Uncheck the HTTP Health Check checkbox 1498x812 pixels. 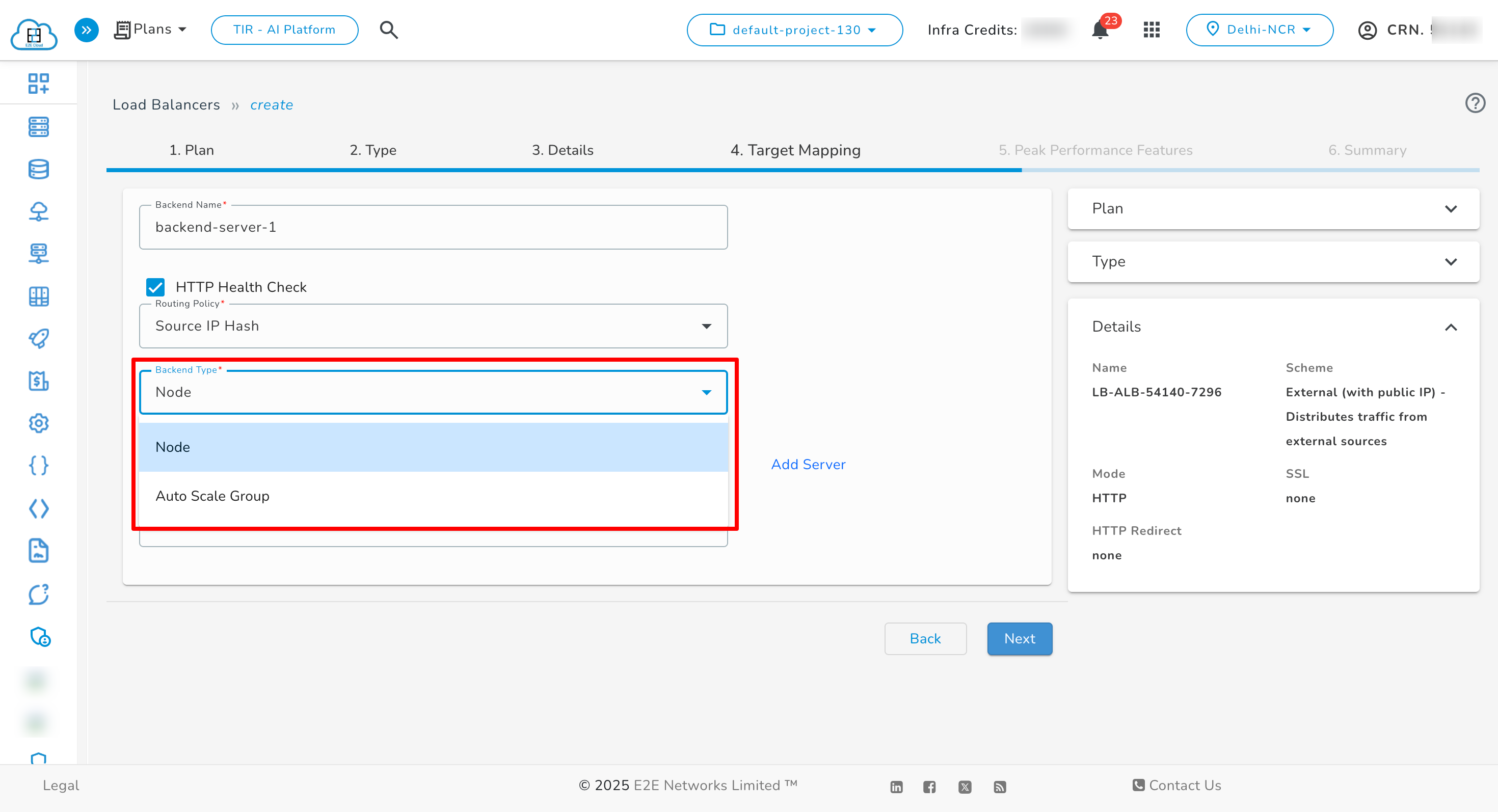(x=155, y=287)
